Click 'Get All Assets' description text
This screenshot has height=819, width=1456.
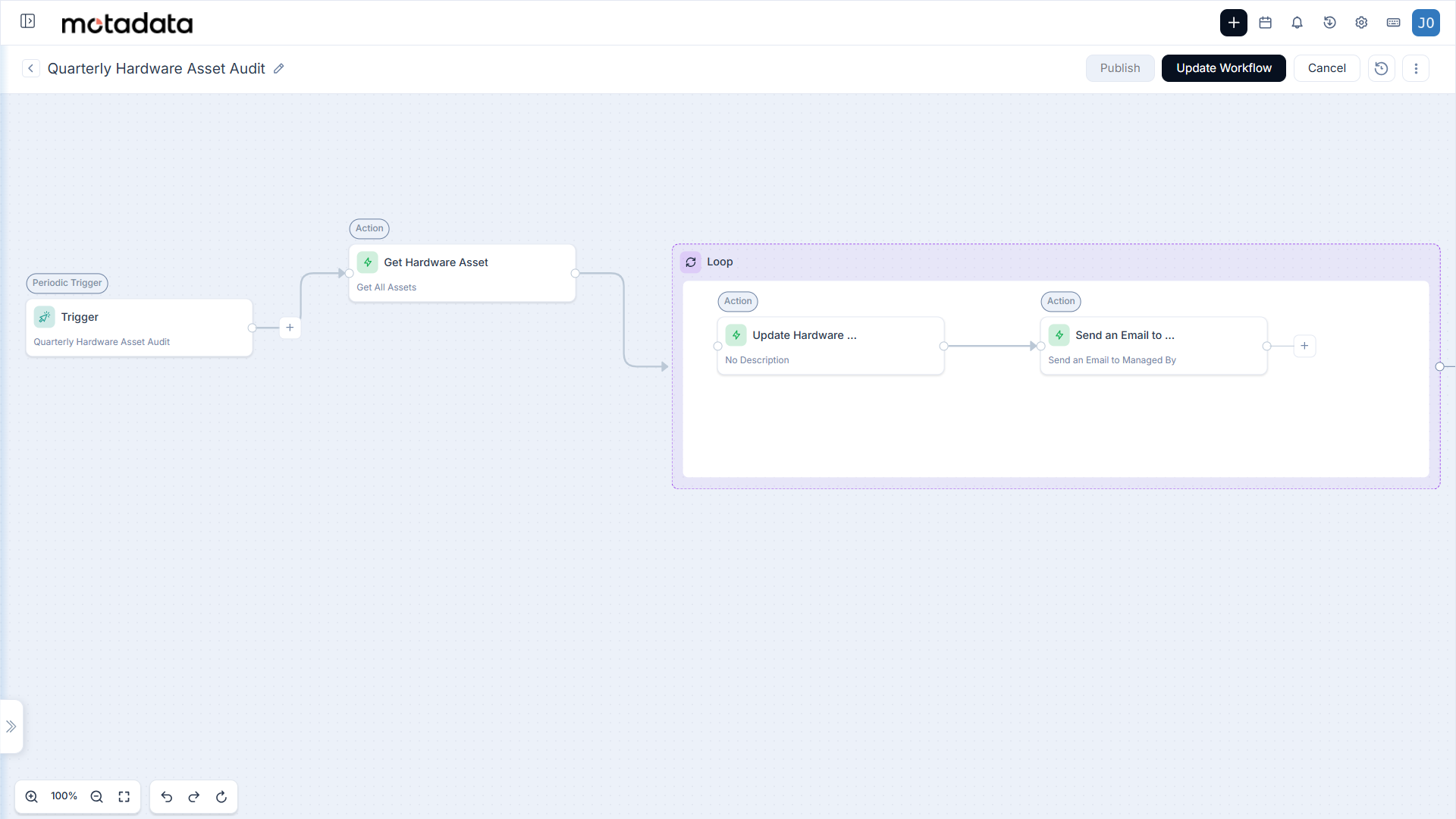(x=387, y=287)
